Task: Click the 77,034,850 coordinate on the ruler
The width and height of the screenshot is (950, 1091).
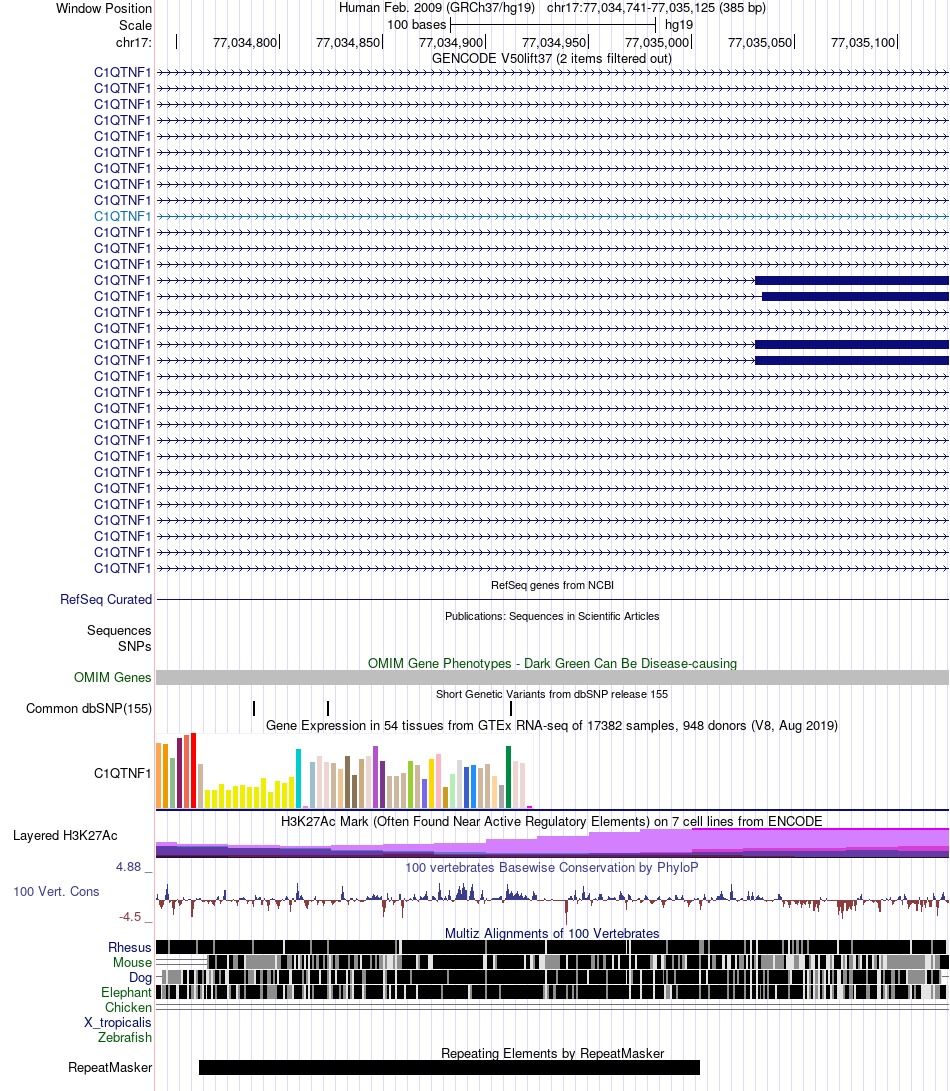Action: 347,42
